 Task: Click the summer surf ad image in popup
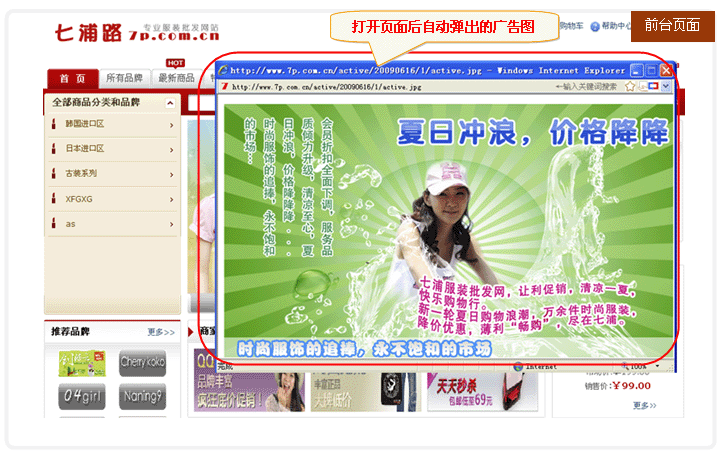[x=448, y=232]
